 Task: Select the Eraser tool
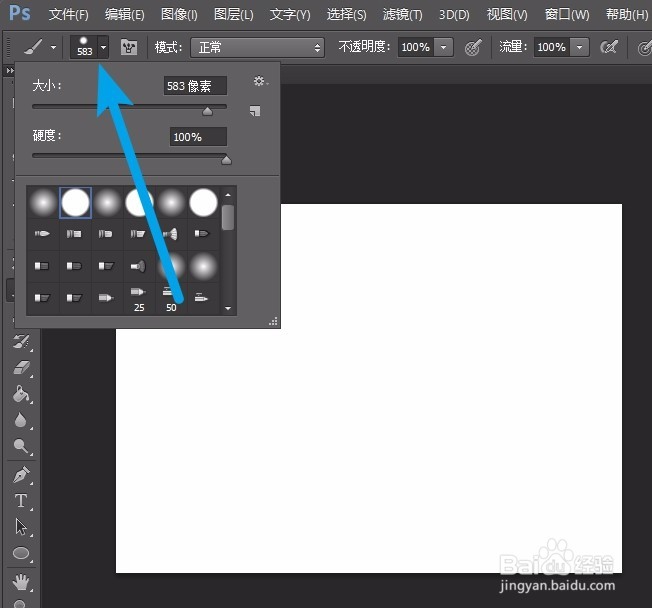(x=21, y=368)
